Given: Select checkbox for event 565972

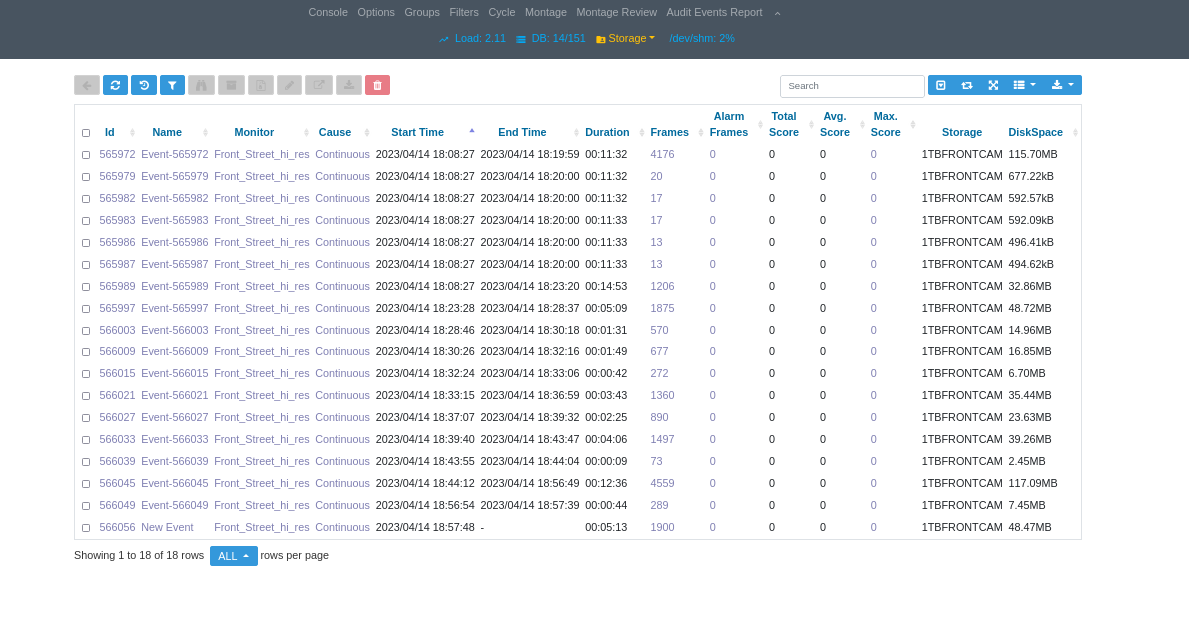Looking at the screenshot, I should (86, 155).
